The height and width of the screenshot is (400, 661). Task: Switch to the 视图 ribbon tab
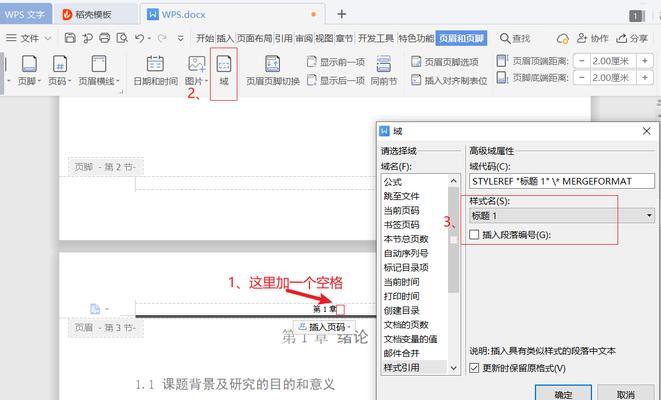point(324,38)
